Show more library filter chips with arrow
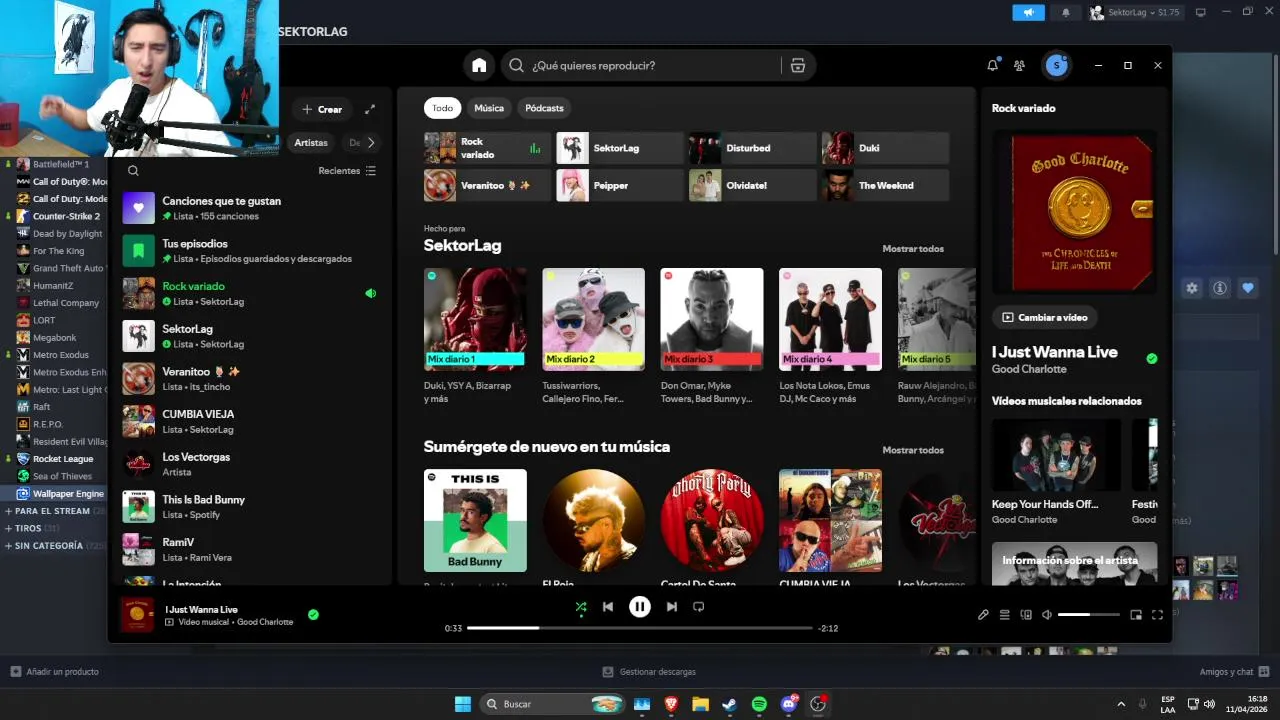 click(x=371, y=143)
